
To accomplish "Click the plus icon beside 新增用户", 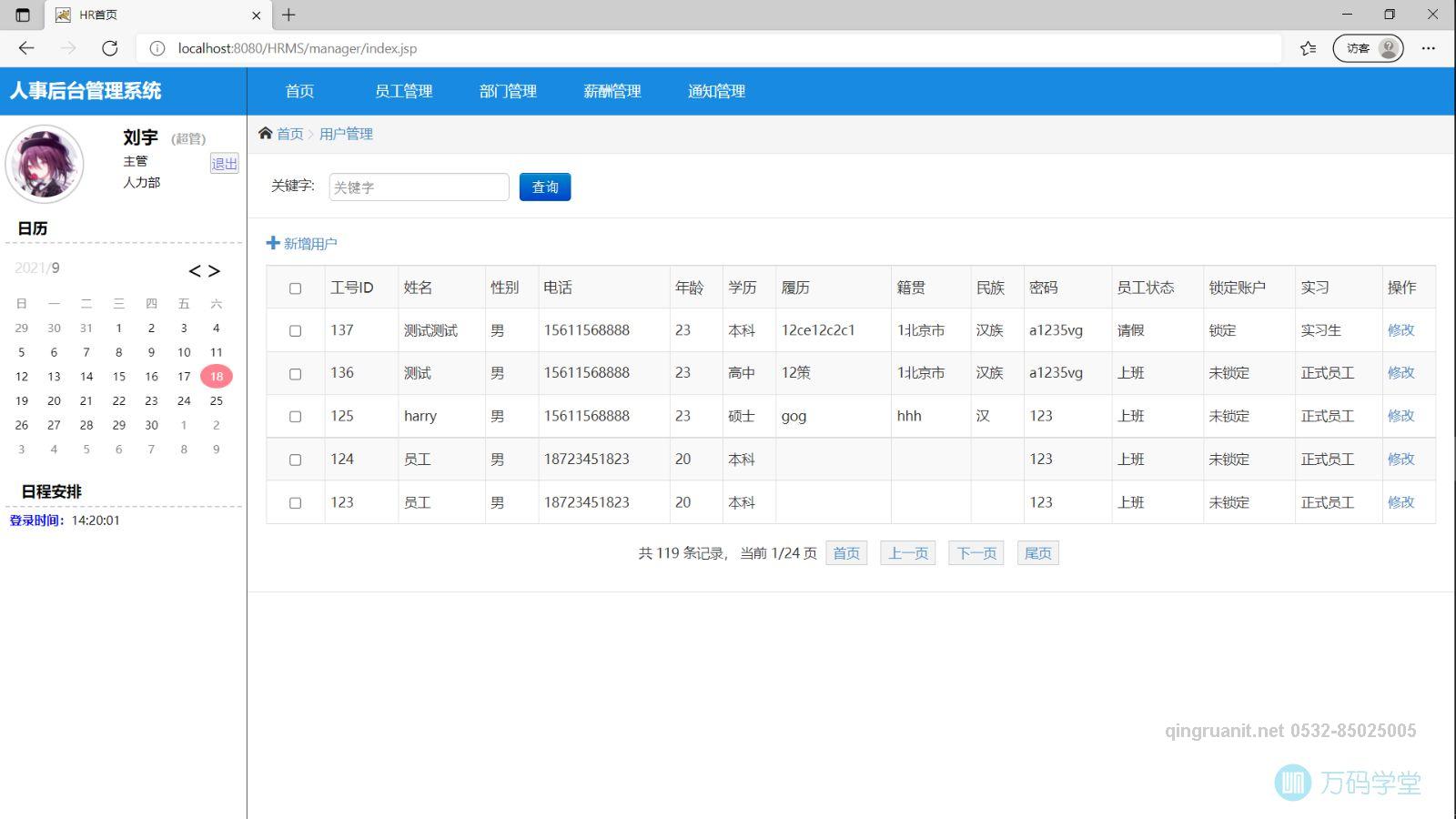I will (x=274, y=243).
